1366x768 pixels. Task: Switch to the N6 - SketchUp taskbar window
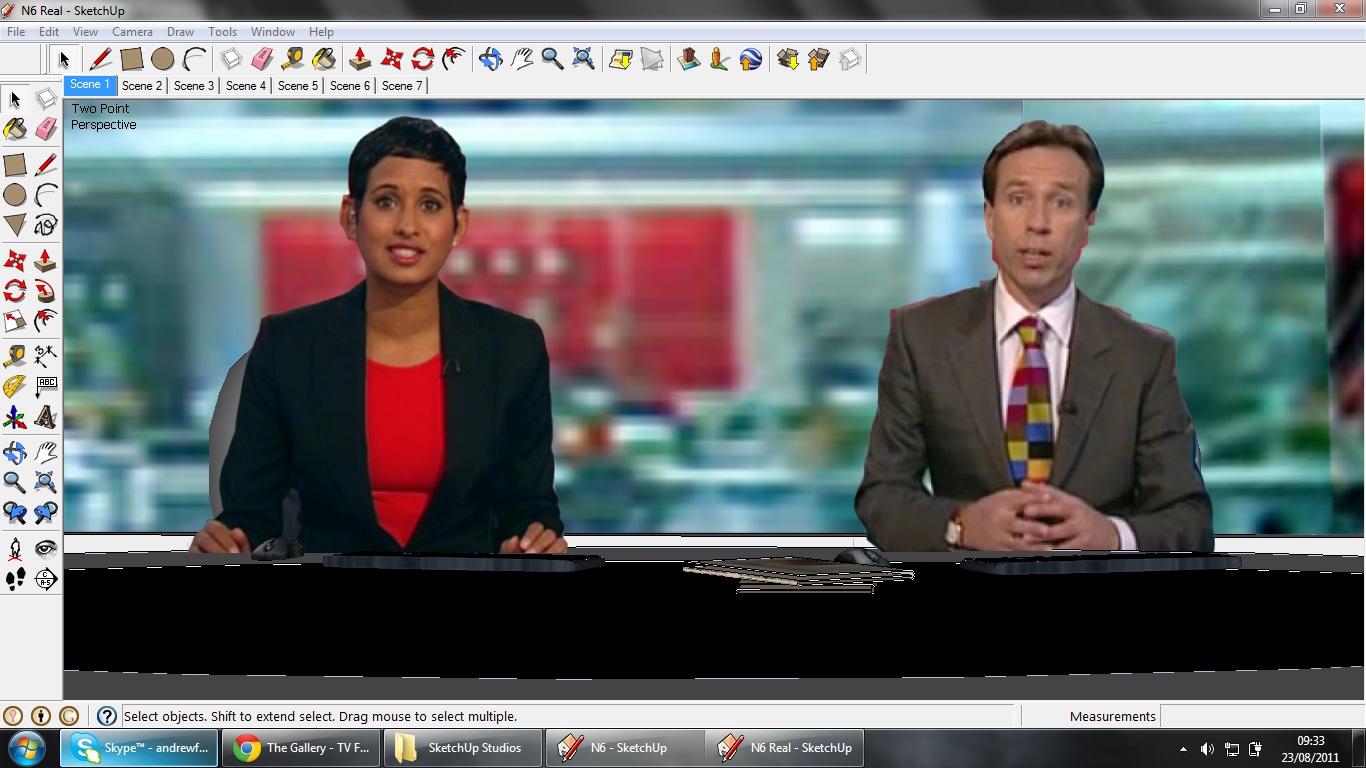coord(625,748)
